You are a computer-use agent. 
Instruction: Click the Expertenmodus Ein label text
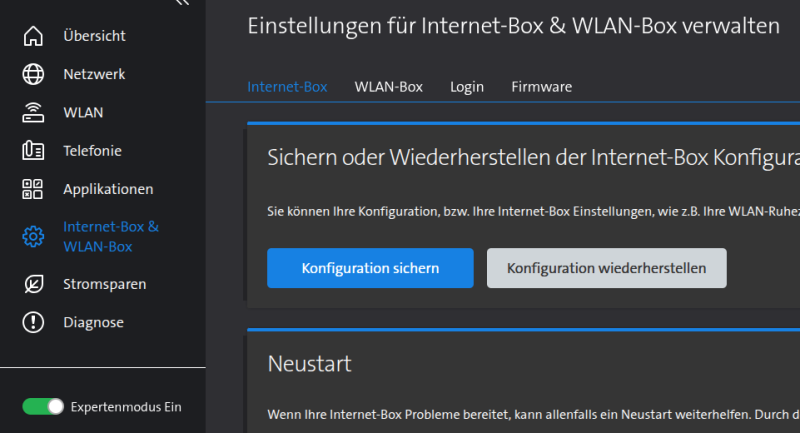126,407
